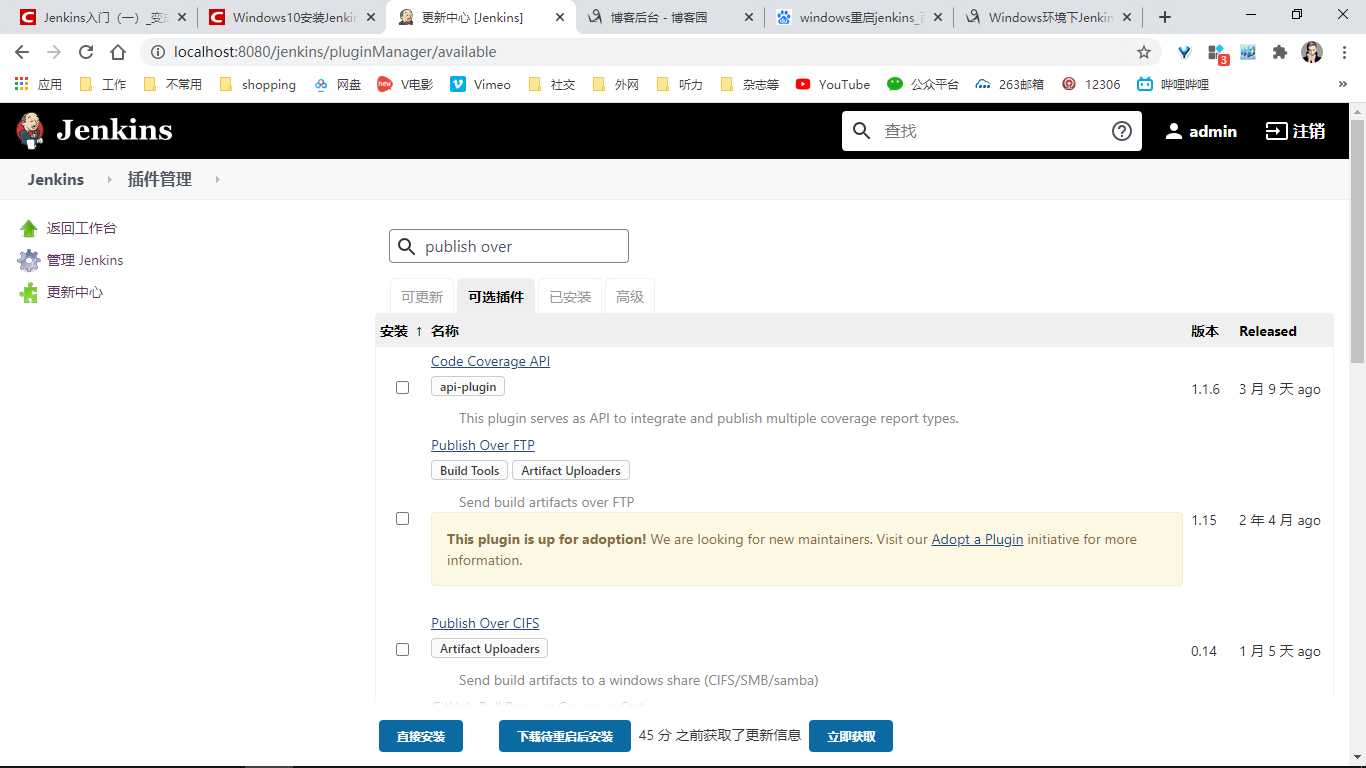
Task: Bookmark this page with the star icon
Action: [x=1144, y=52]
